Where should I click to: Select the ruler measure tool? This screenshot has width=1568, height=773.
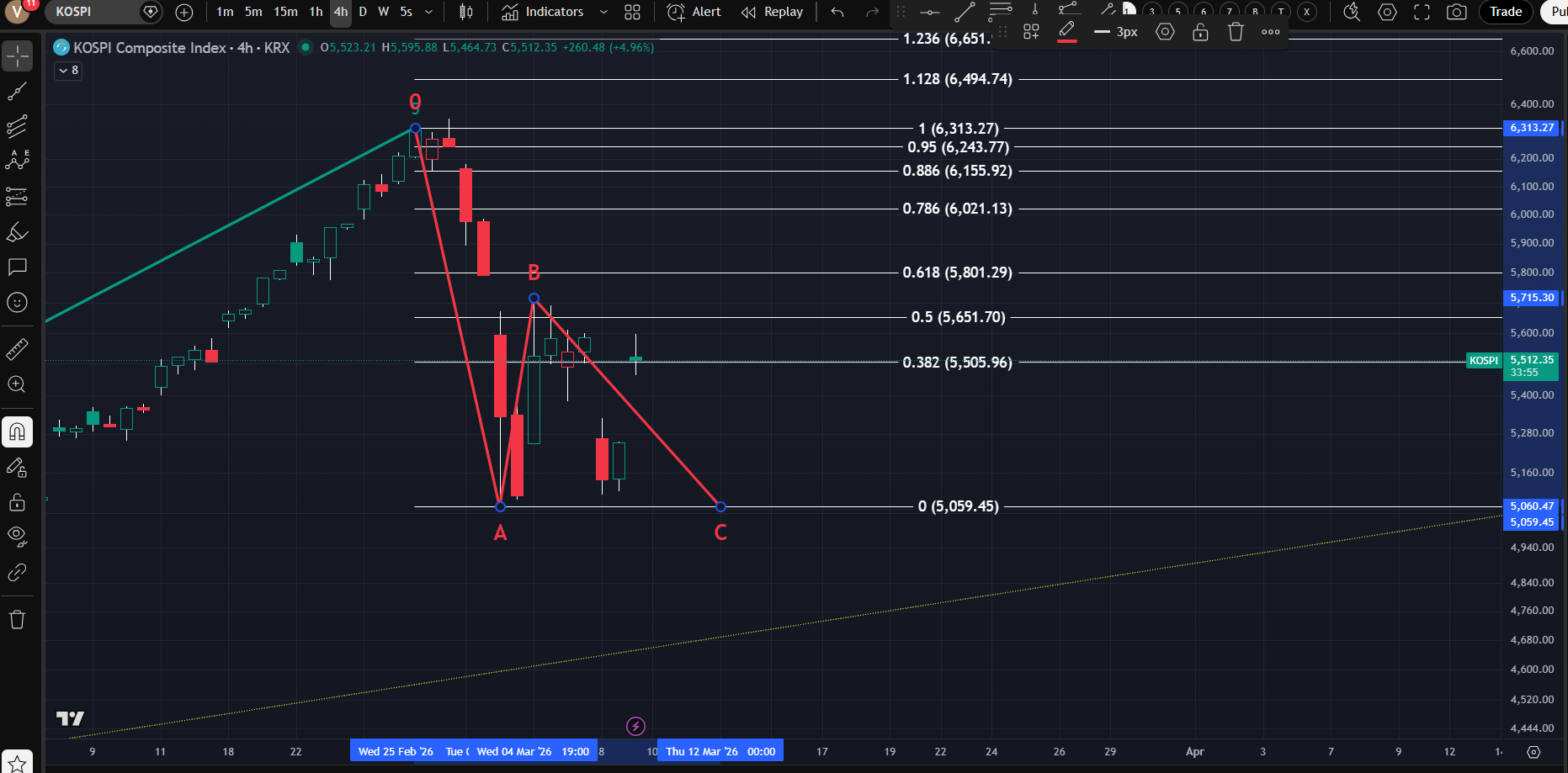click(17, 348)
